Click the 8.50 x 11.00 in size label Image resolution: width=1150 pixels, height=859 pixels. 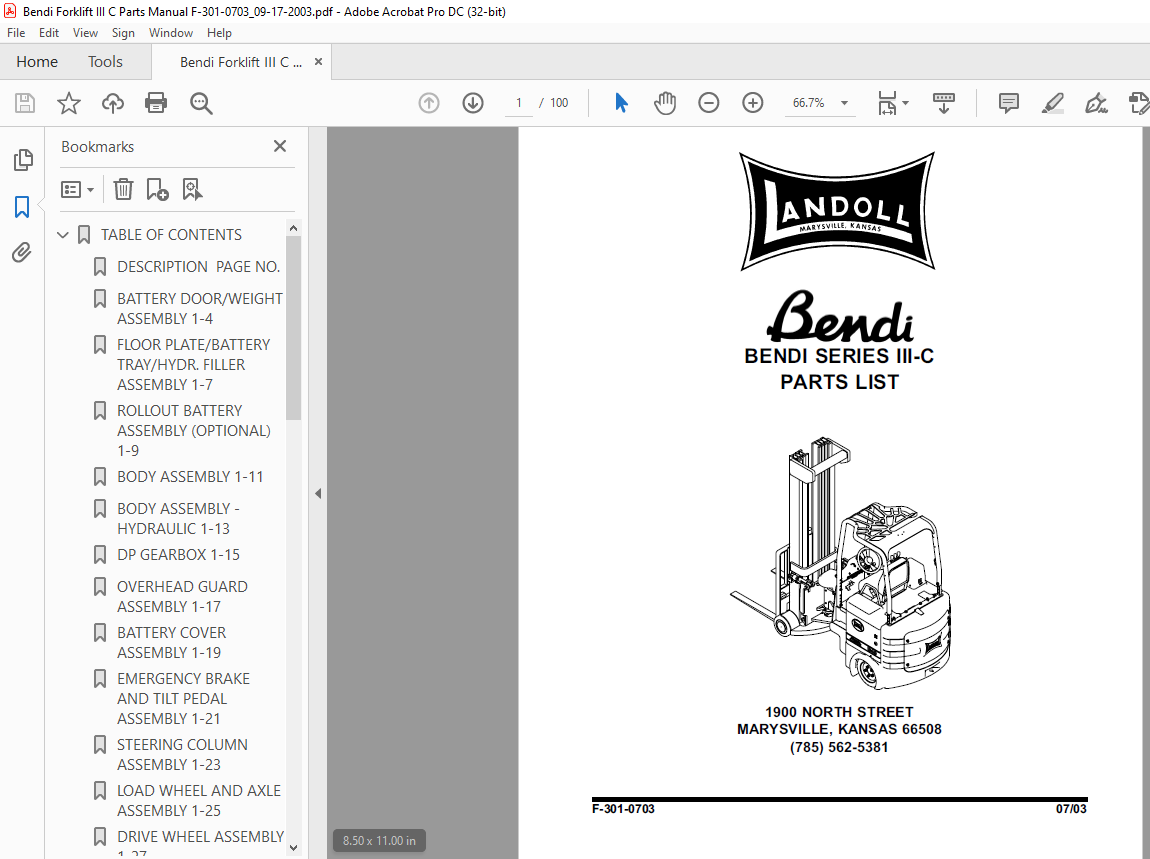[379, 841]
